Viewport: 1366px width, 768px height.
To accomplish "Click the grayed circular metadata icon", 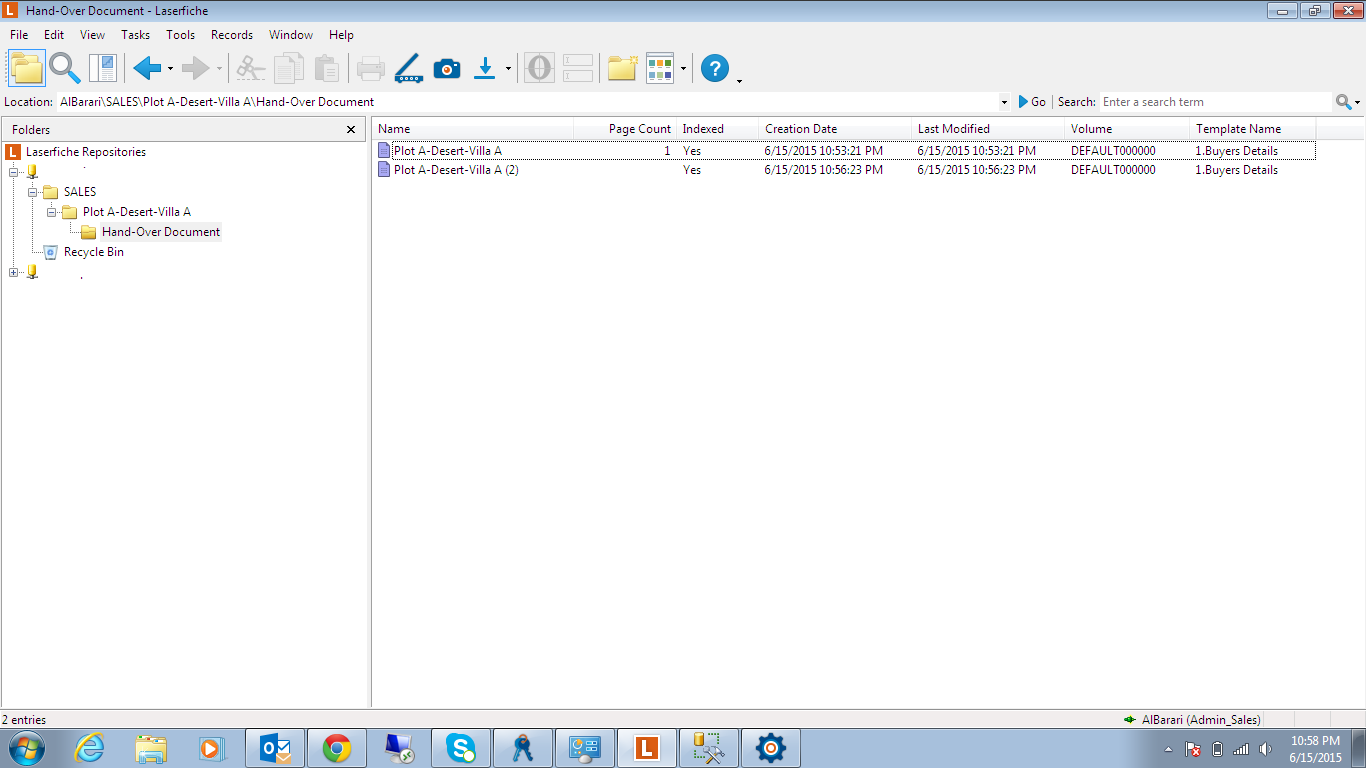I will 539,68.
